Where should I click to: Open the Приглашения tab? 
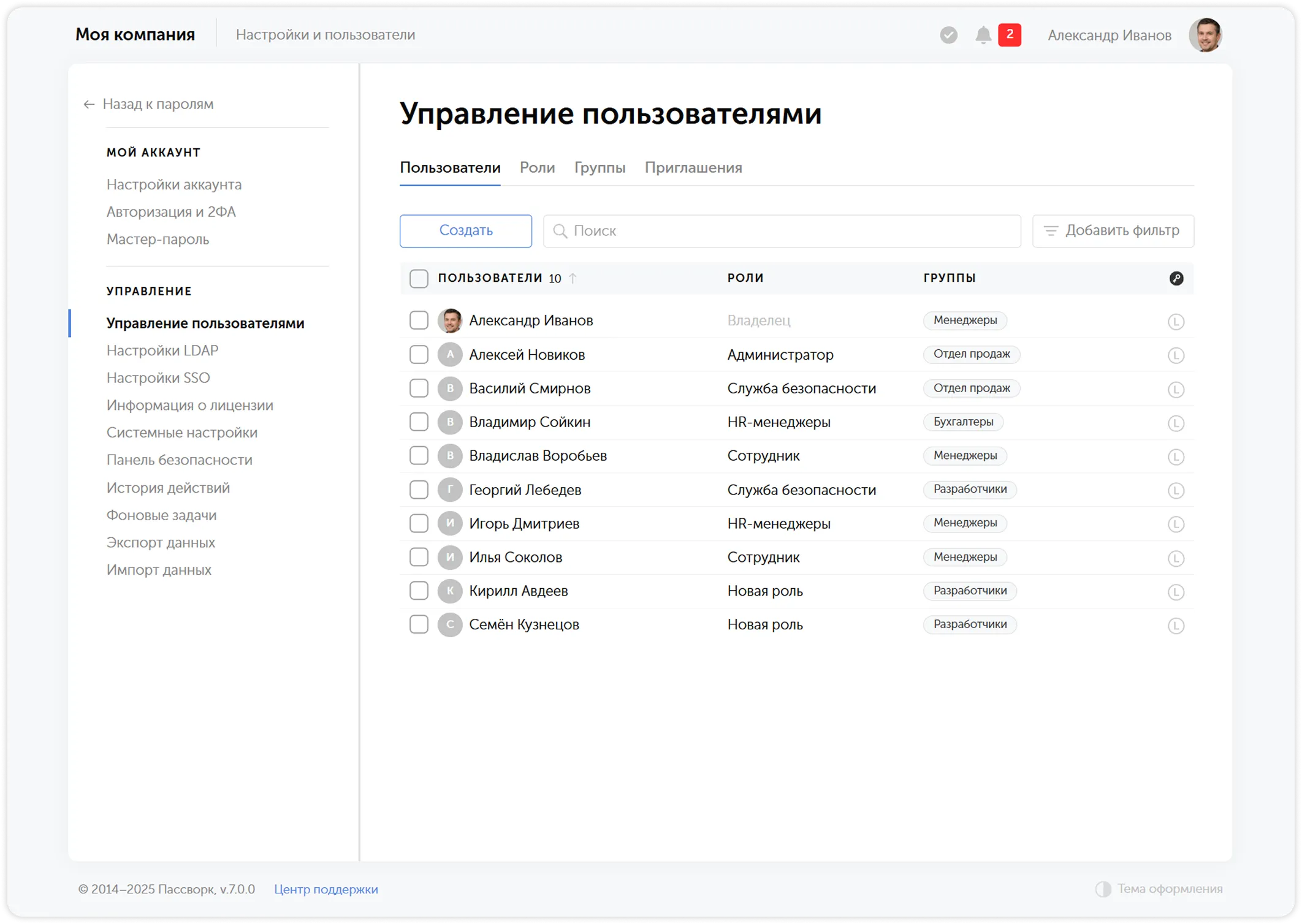(x=693, y=167)
